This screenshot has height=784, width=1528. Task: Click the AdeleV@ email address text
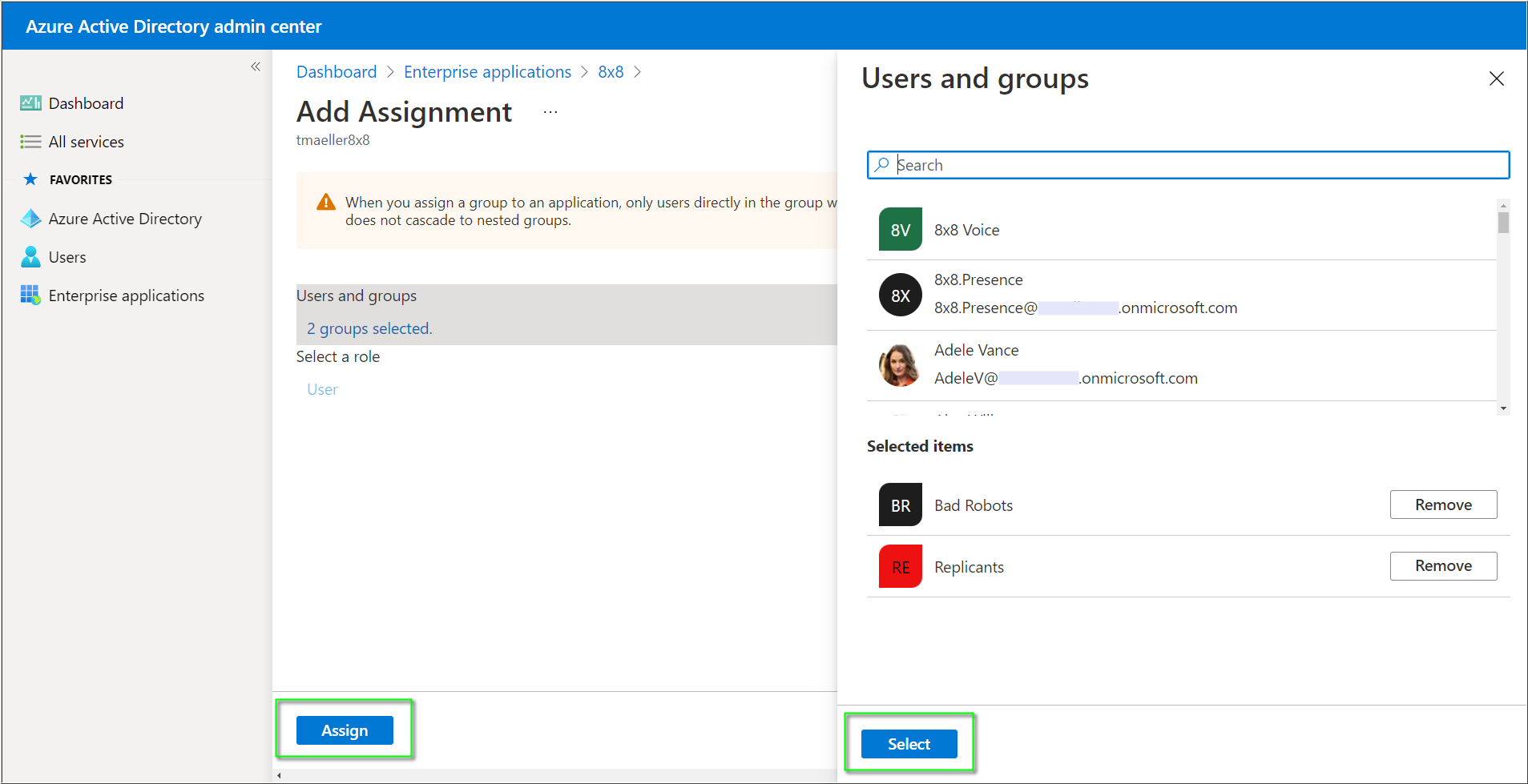coord(1066,378)
